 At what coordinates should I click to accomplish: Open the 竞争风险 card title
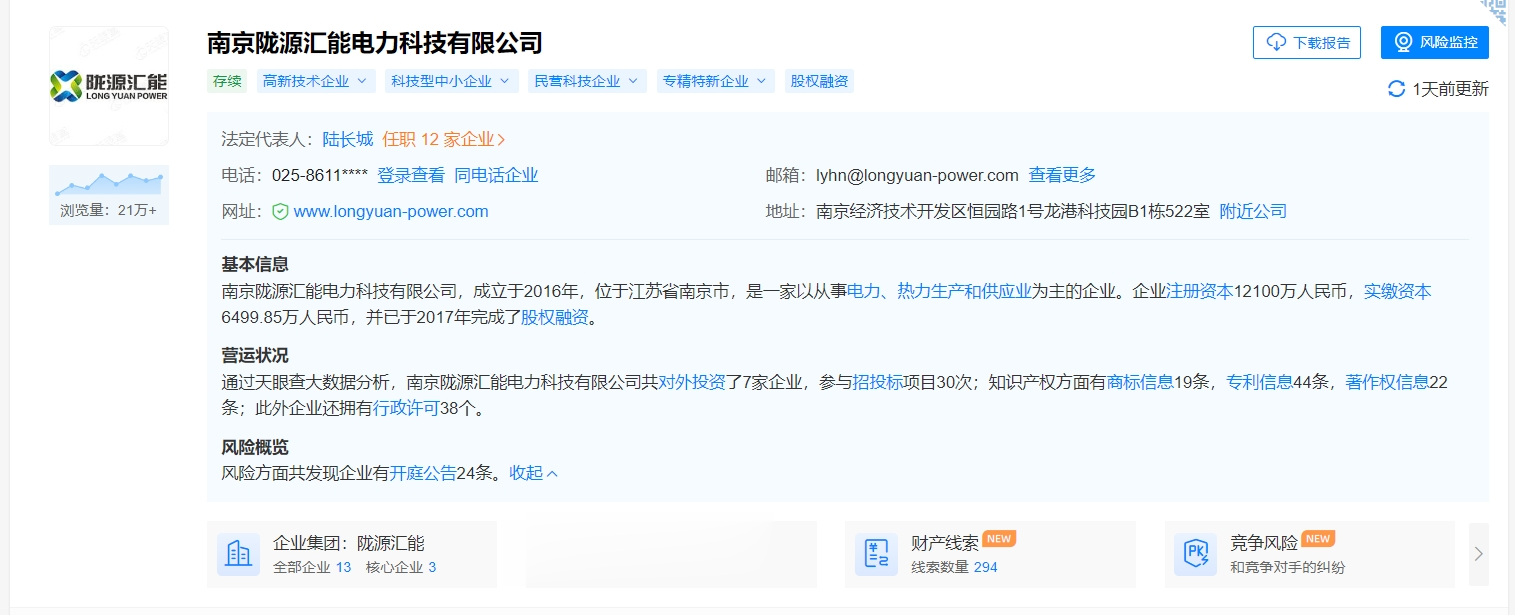tap(1264, 544)
